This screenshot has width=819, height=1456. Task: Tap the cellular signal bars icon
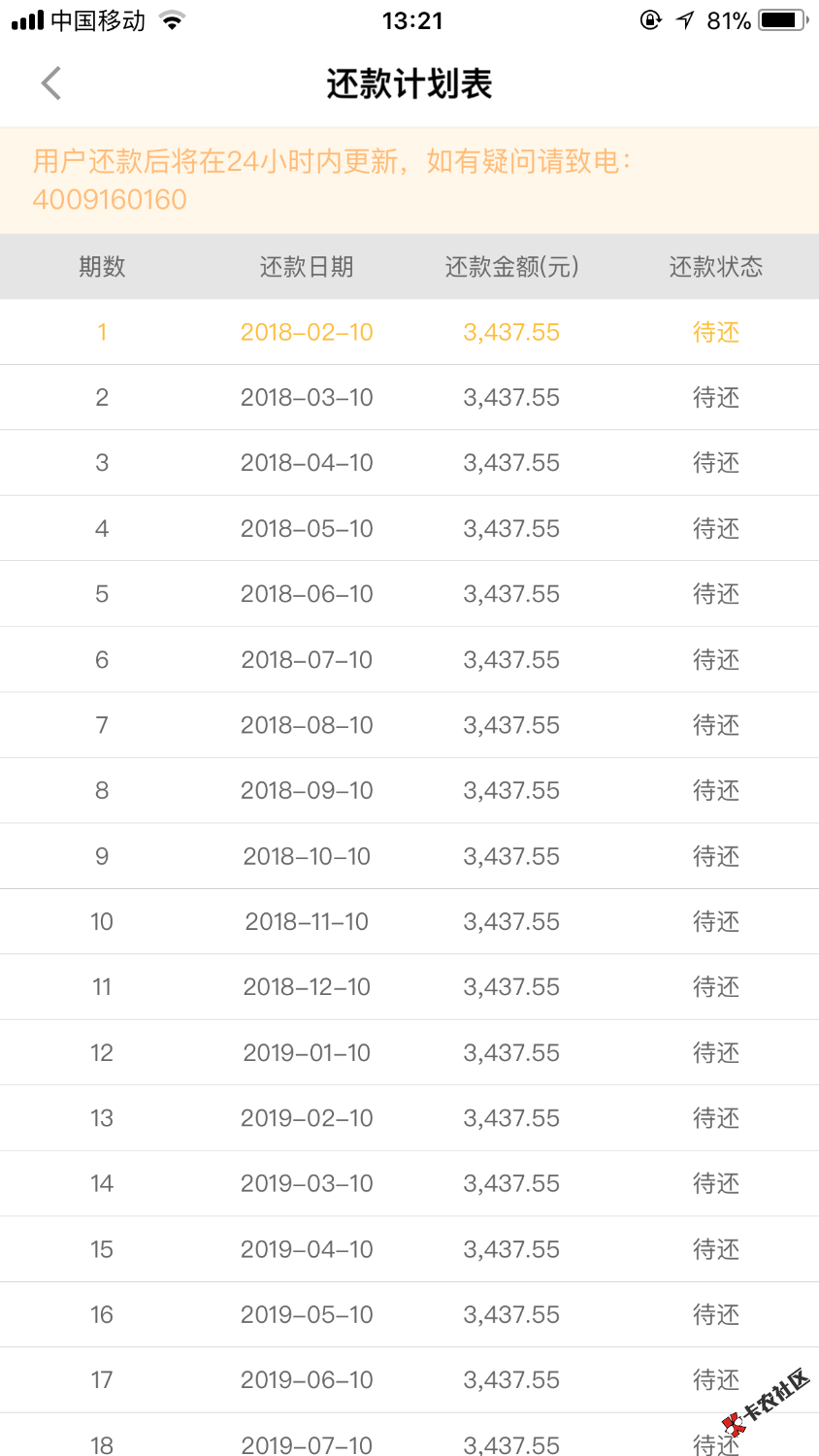point(27,20)
